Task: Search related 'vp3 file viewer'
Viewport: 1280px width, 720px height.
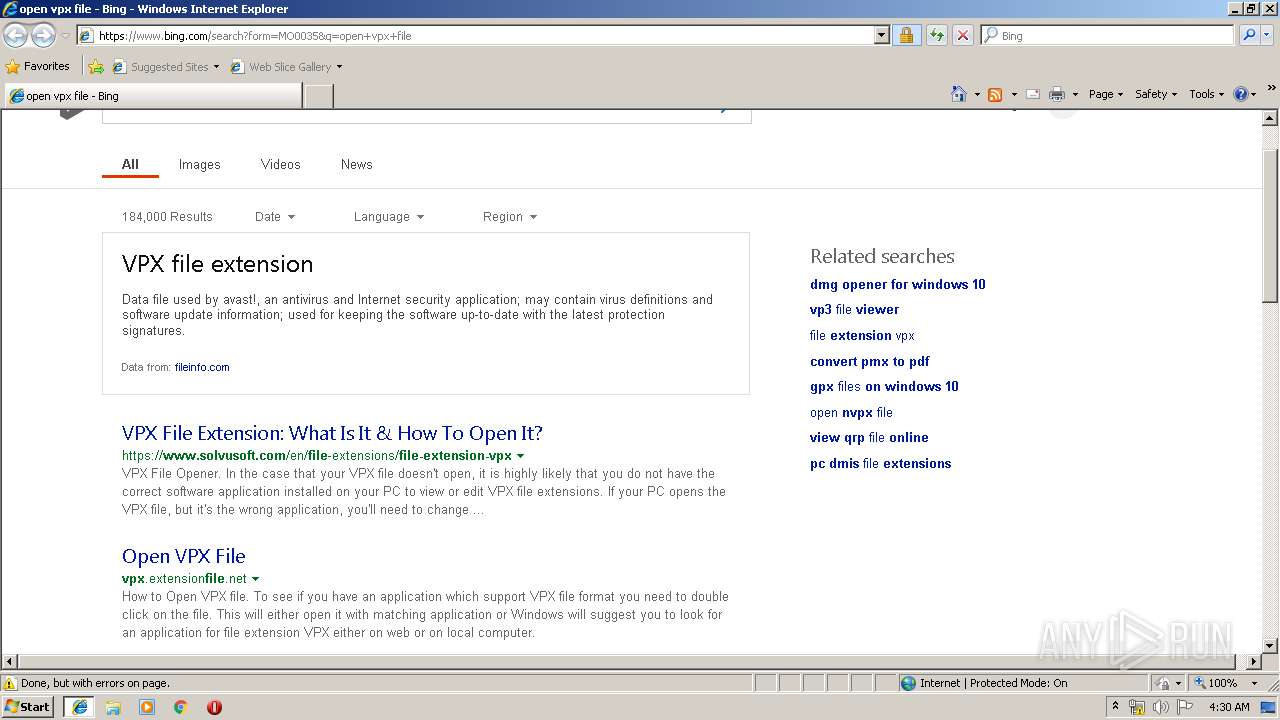Action: pos(855,310)
